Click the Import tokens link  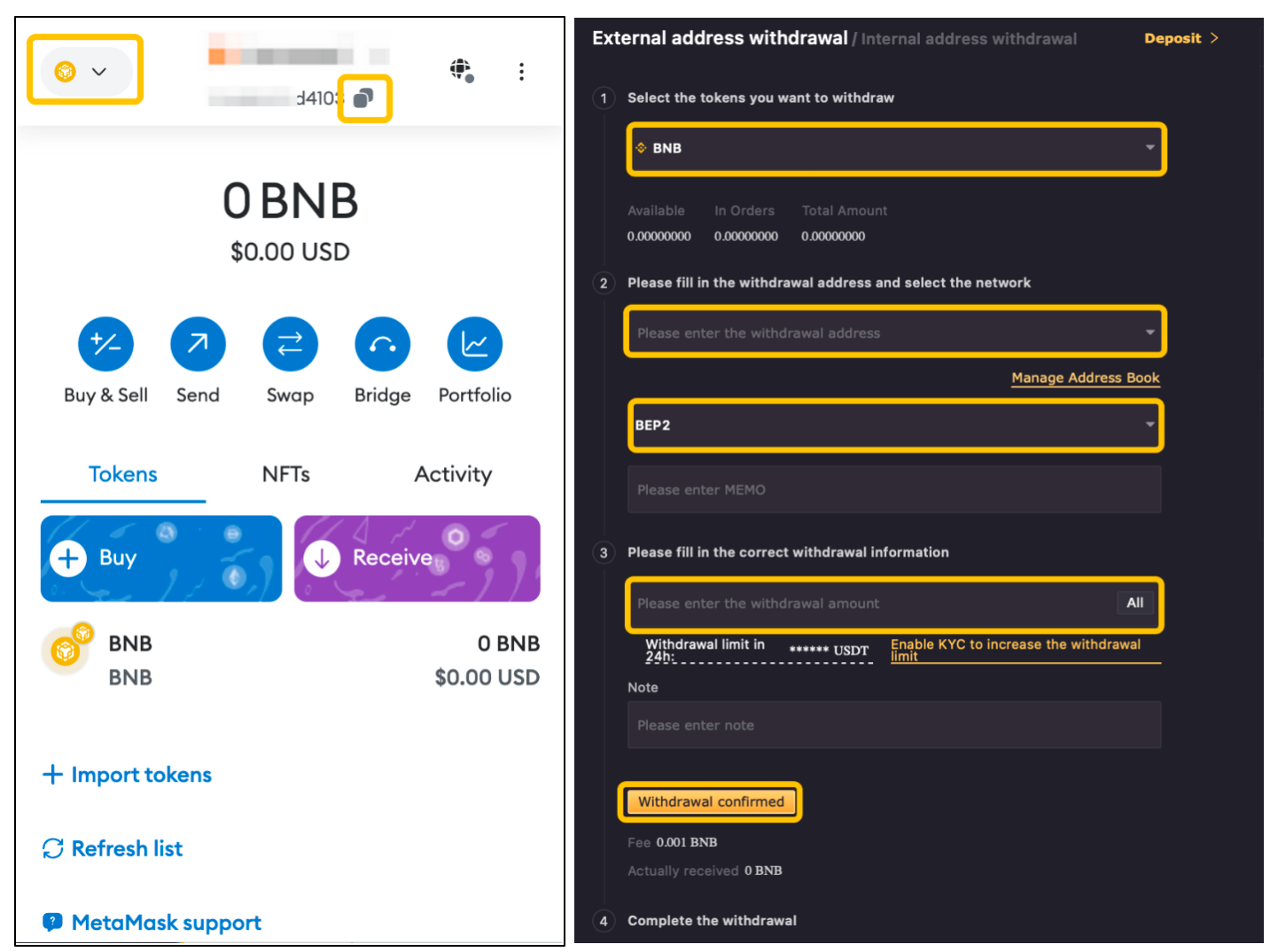128,775
